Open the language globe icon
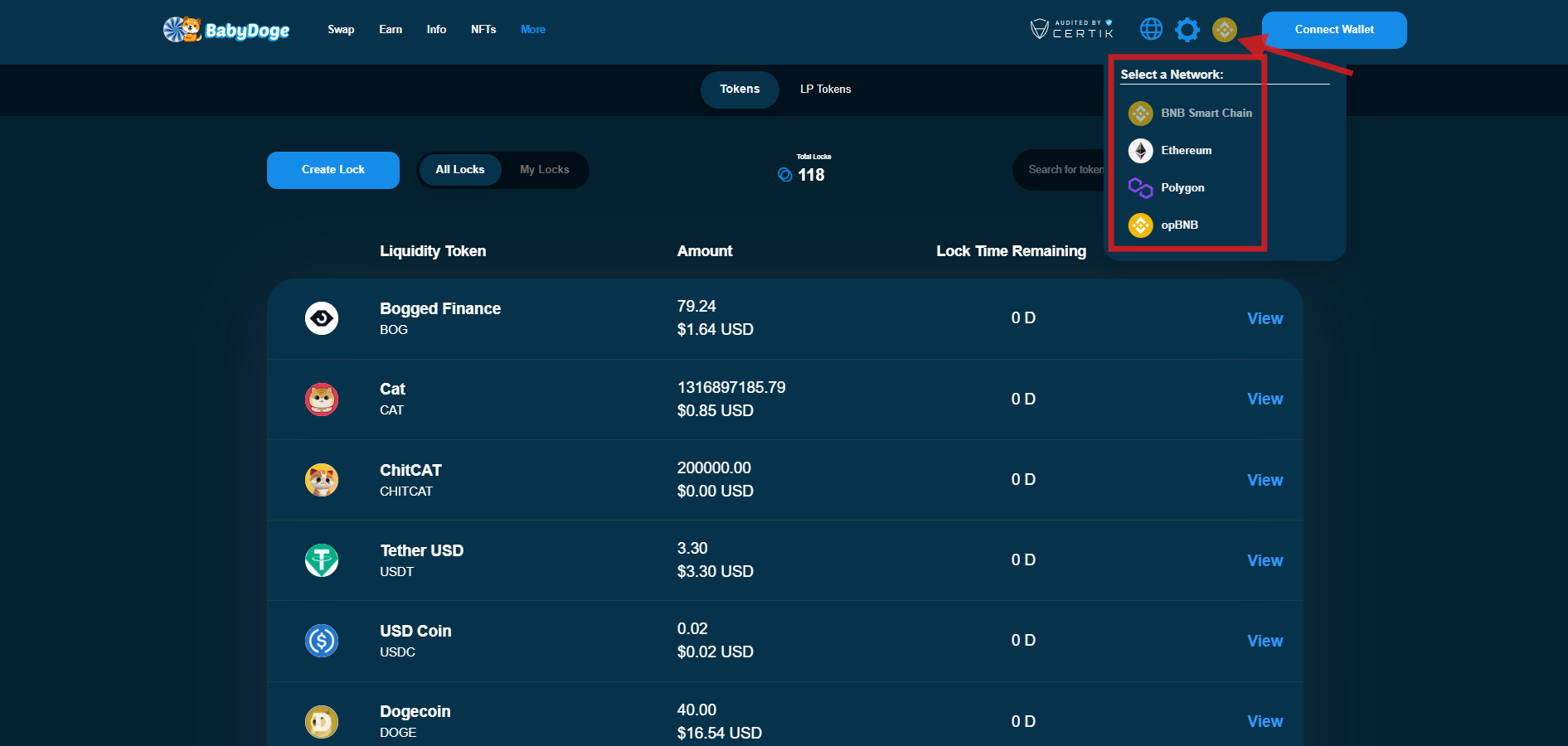The width and height of the screenshot is (1568, 746). (x=1151, y=29)
